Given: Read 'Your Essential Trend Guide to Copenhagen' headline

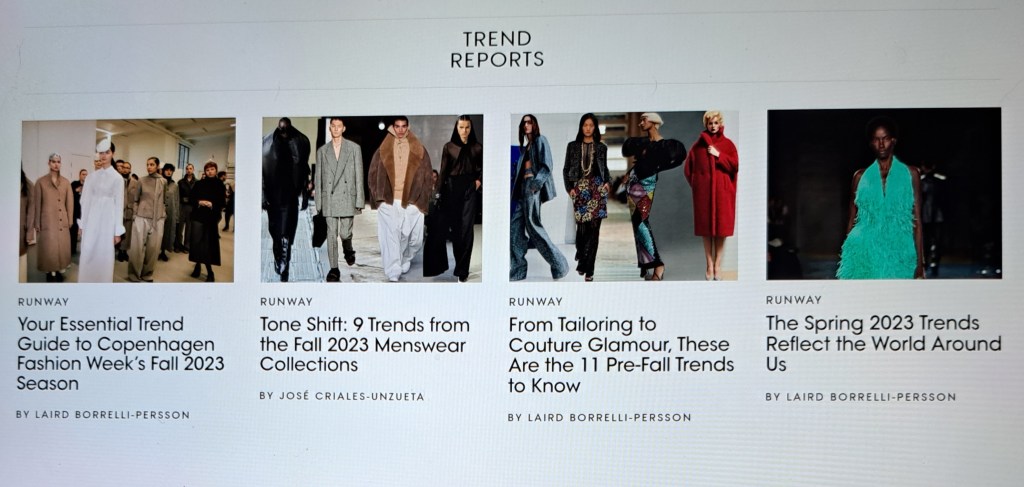Looking at the screenshot, I should coord(121,353).
